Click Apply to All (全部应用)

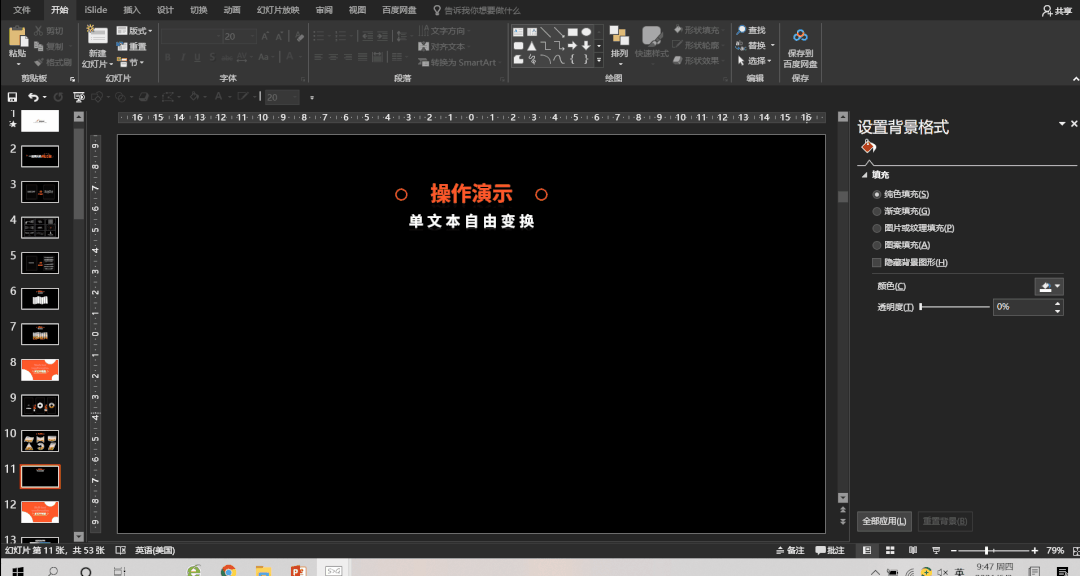pos(885,521)
